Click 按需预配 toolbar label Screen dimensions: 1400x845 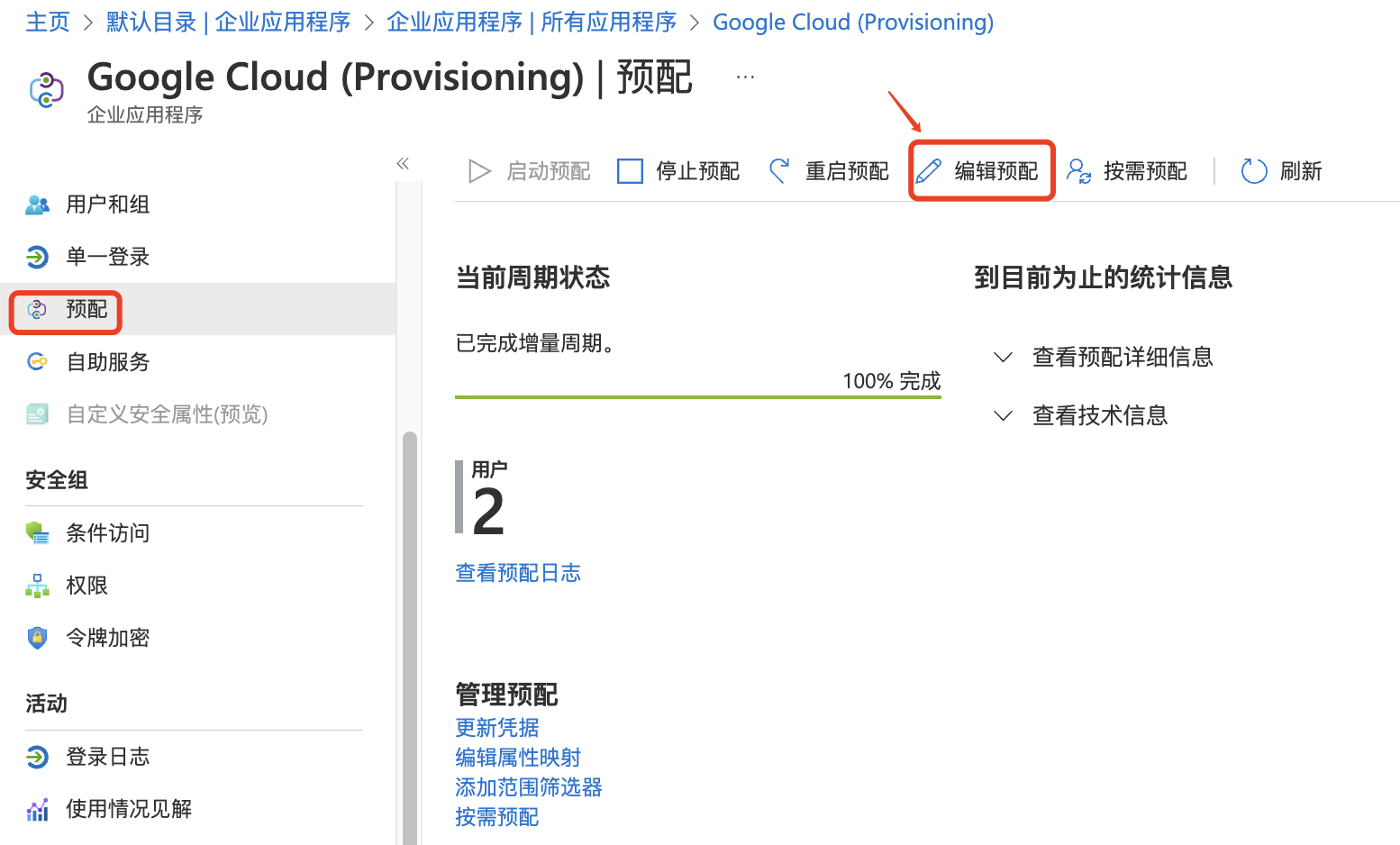[1145, 171]
